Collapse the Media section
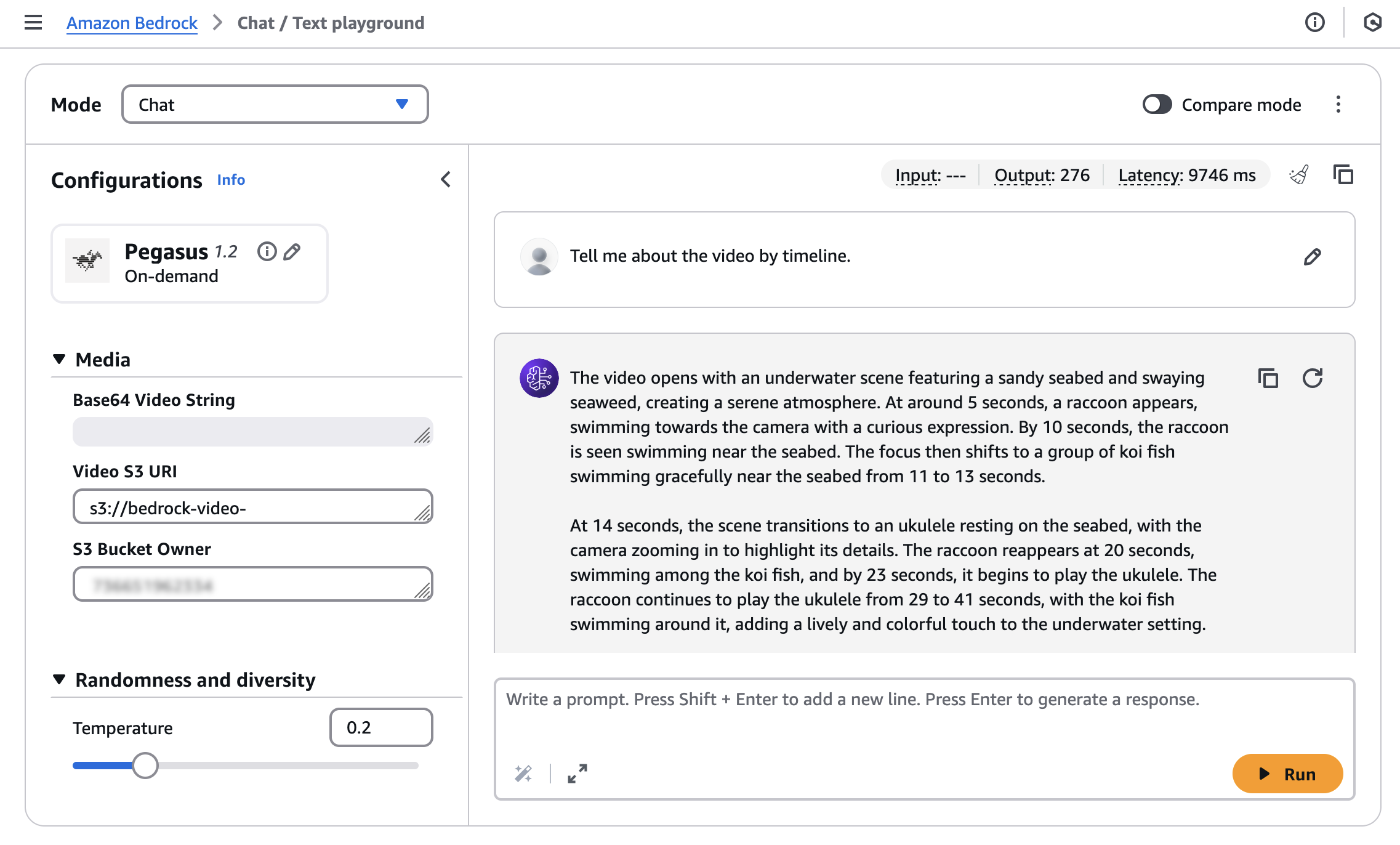Image resolution: width=1400 pixels, height=845 pixels. [x=59, y=359]
